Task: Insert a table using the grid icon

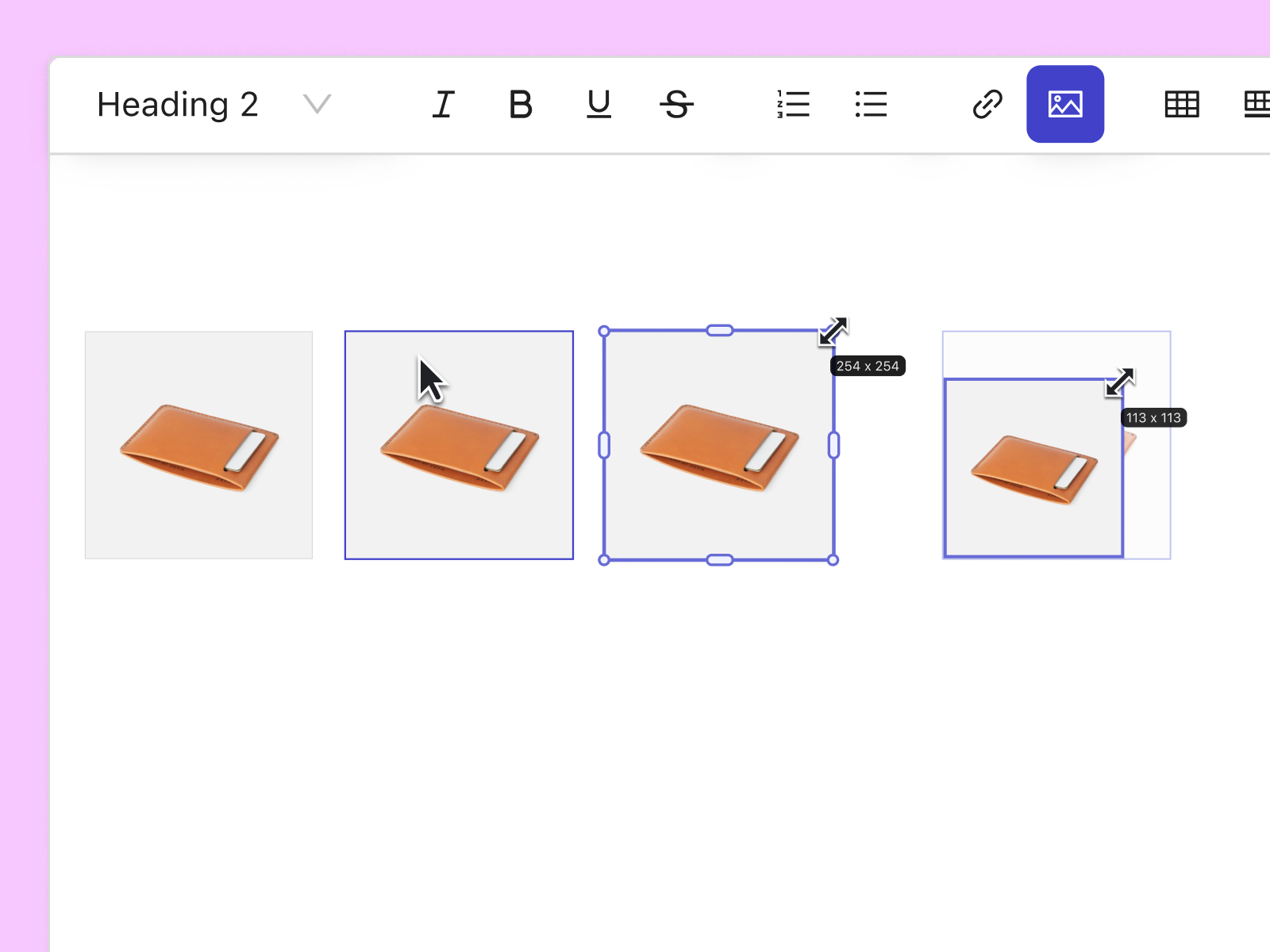Action: (x=1180, y=104)
